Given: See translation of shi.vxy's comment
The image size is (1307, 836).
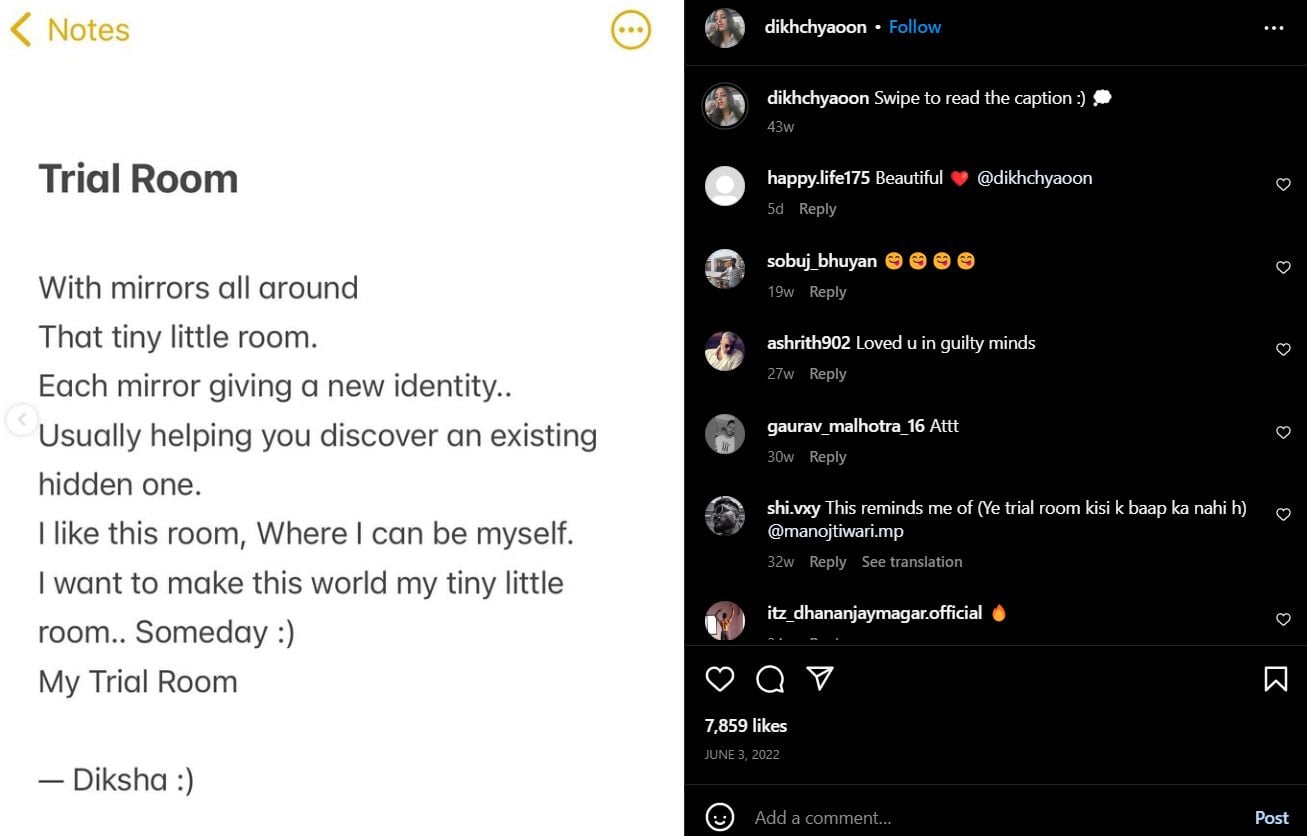Looking at the screenshot, I should [x=911, y=561].
